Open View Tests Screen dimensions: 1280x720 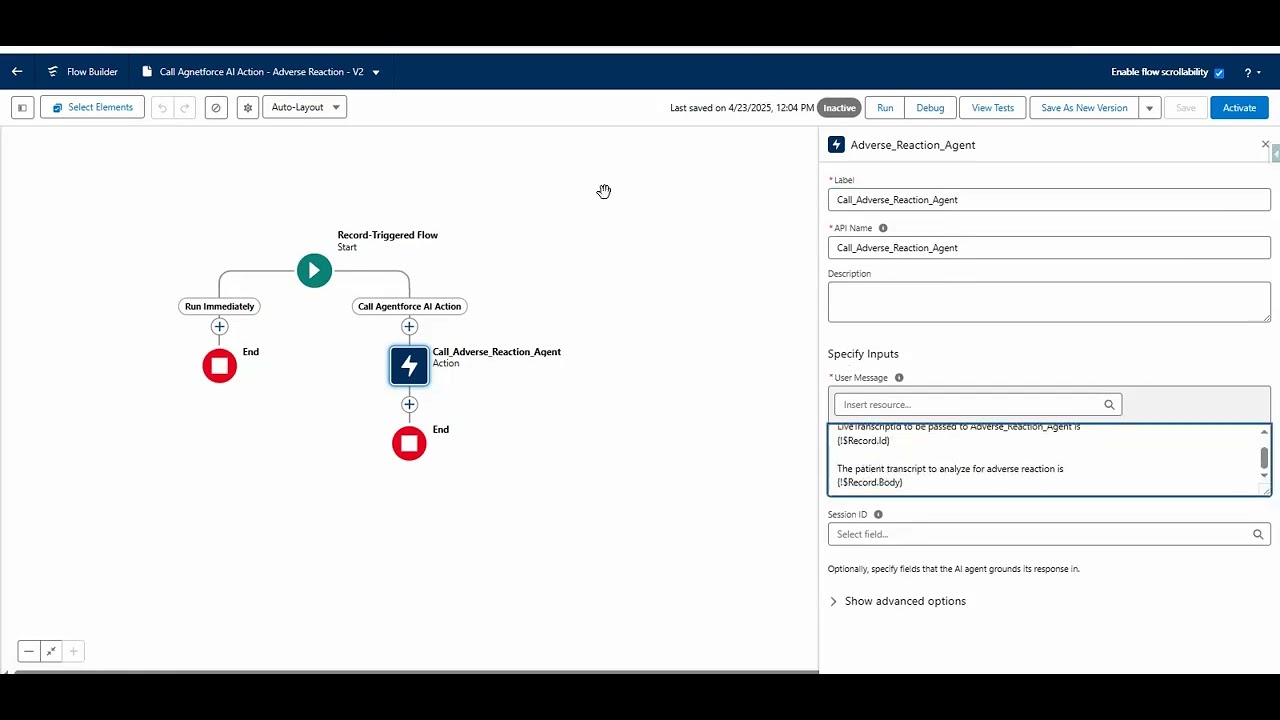(993, 108)
